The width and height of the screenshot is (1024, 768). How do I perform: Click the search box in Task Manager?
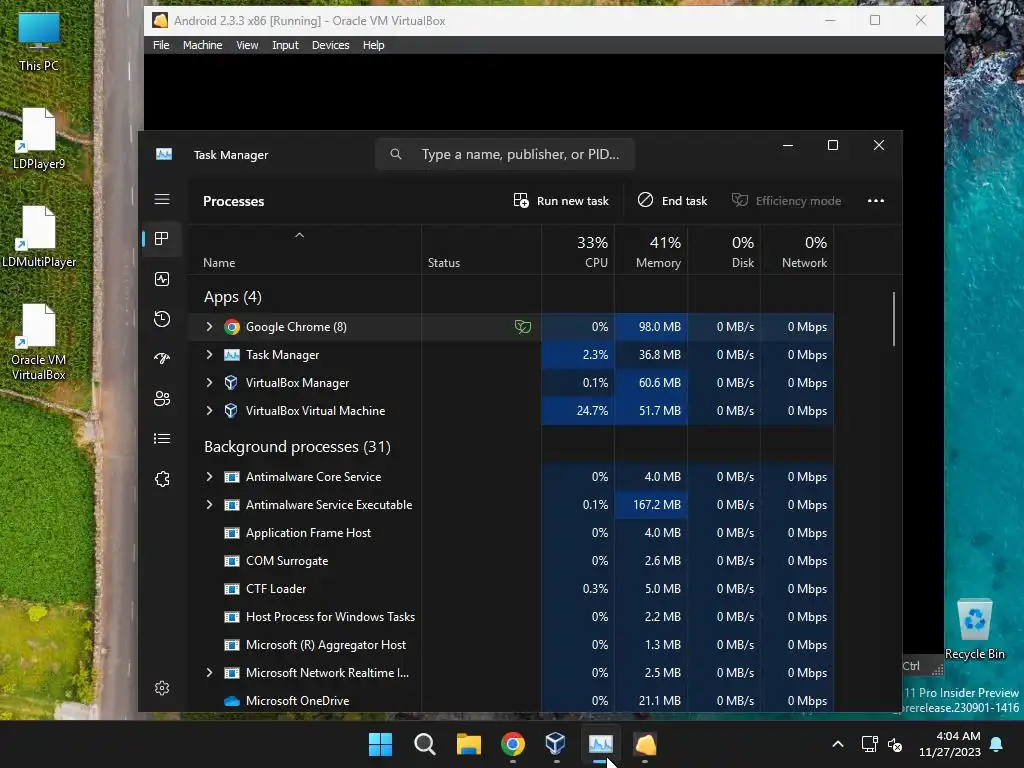(x=505, y=154)
